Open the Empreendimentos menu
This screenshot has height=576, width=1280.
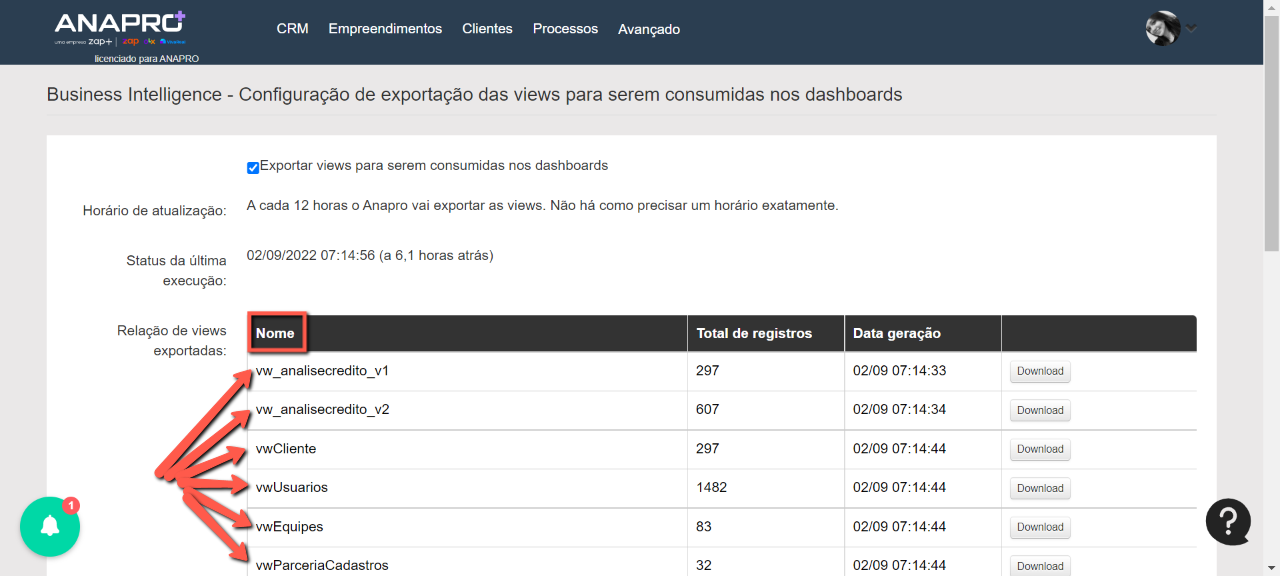[x=385, y=29]
